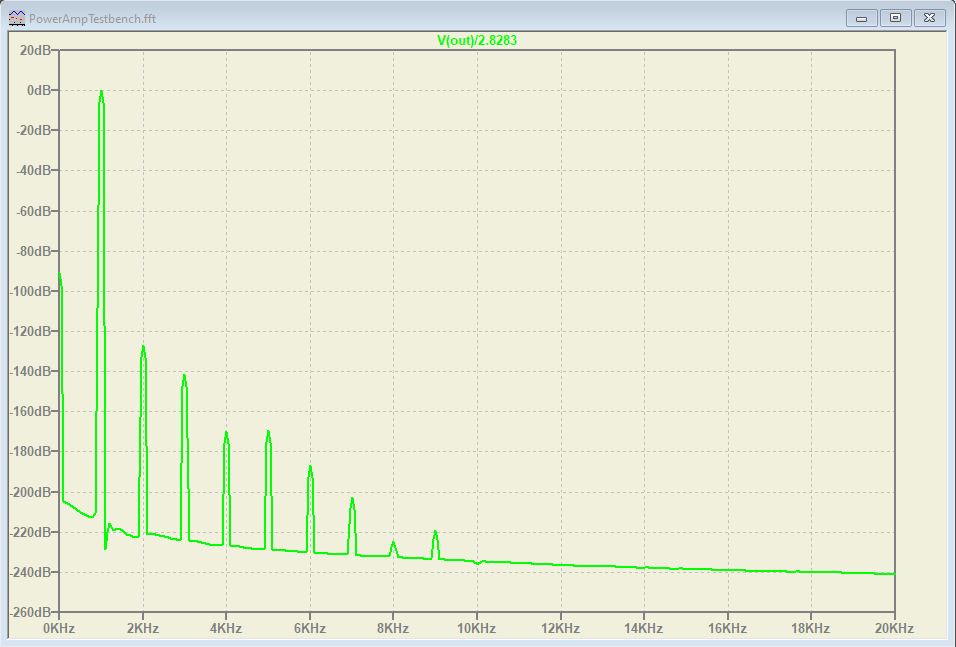
Task: Click the 0dB vertical axis label
Action: click(39, 90)
